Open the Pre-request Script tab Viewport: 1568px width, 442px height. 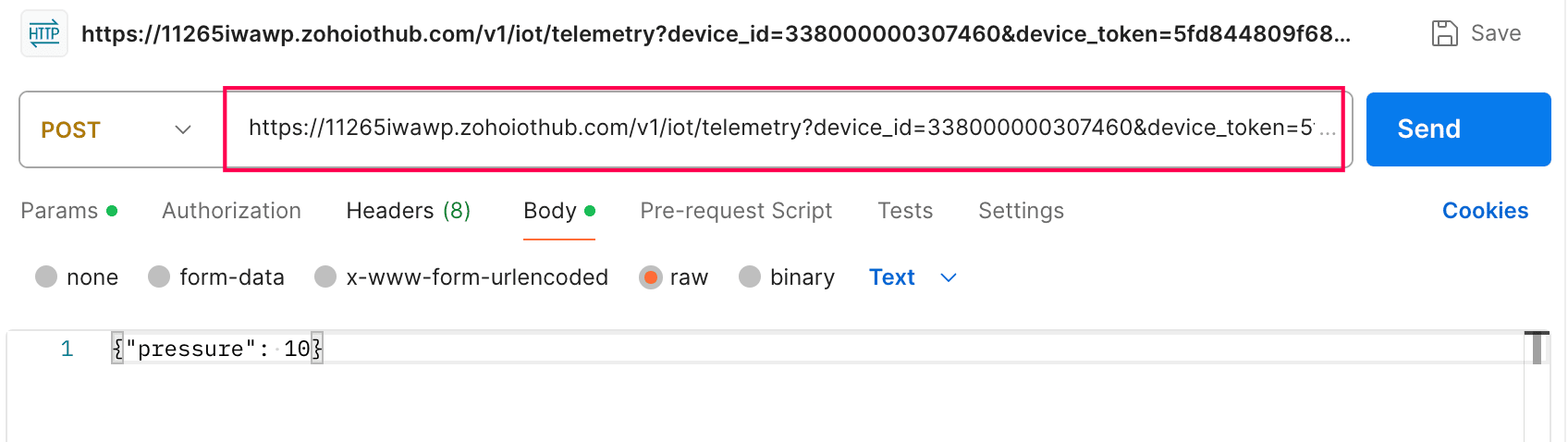736,211
